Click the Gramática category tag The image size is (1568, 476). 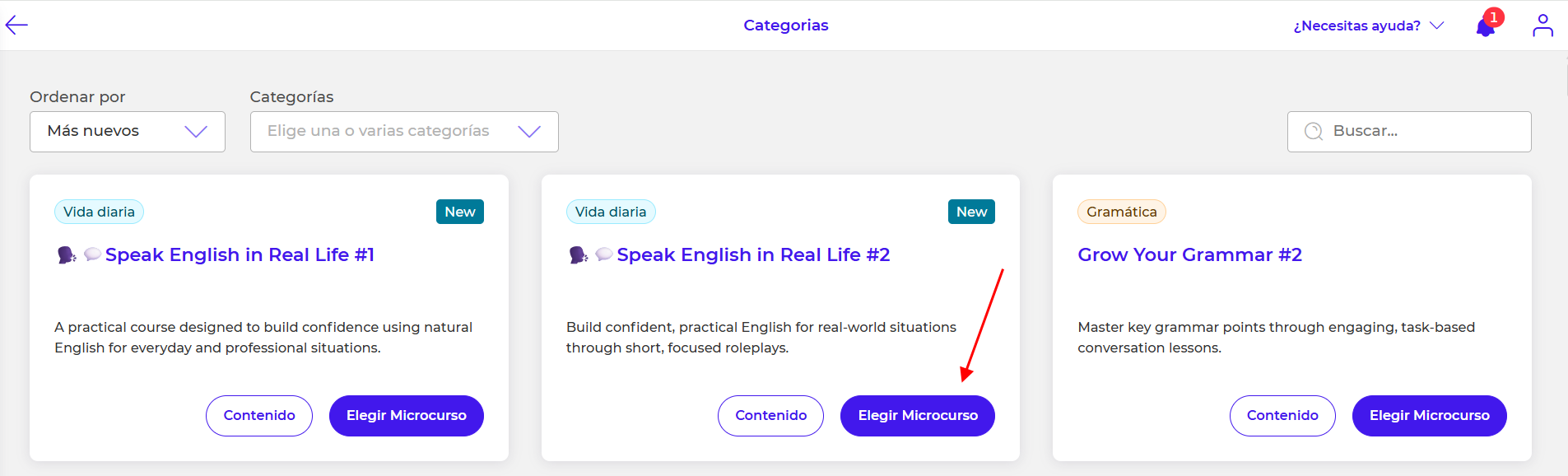click(1121, 212)
